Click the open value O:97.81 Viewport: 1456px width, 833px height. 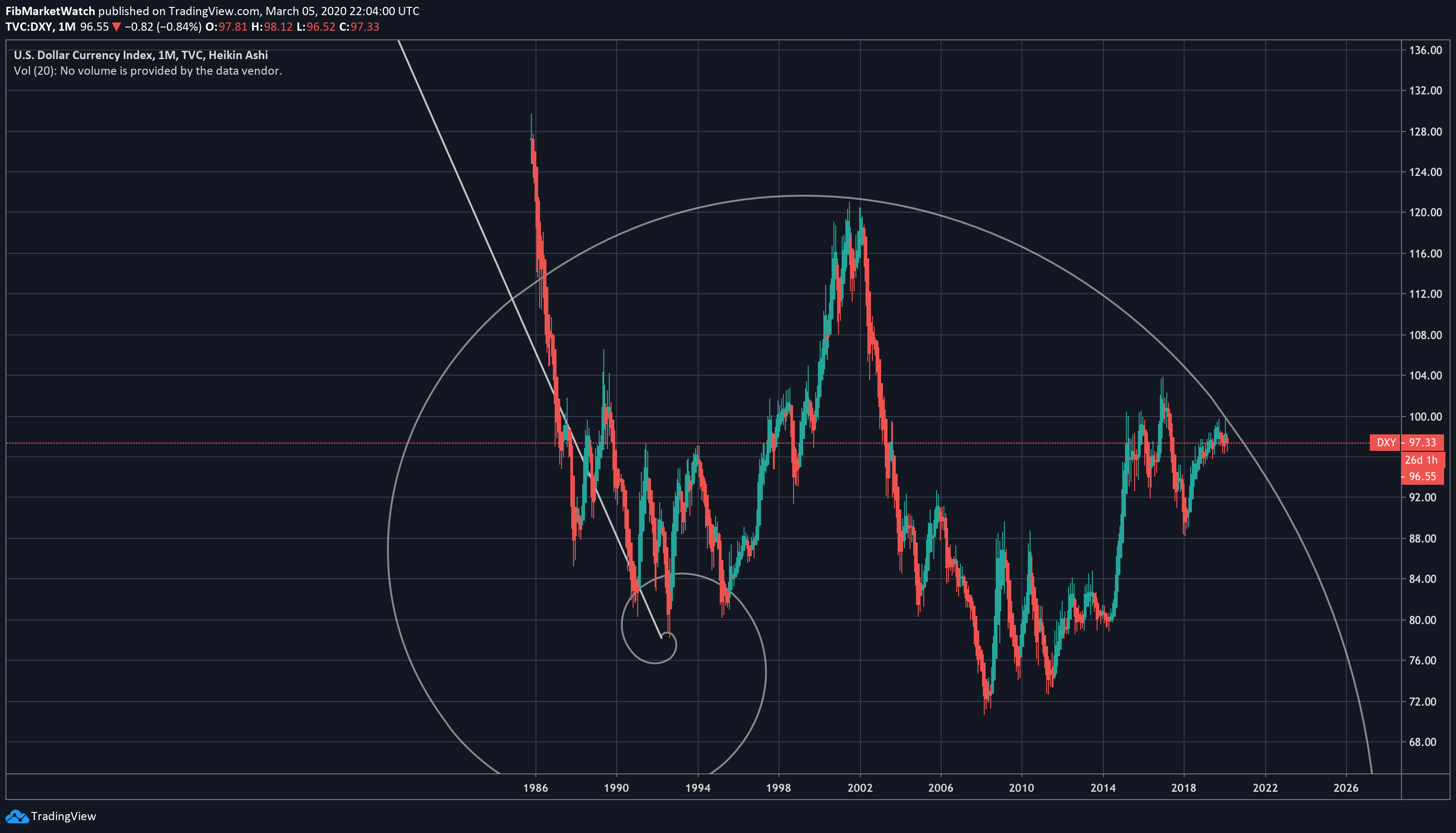pyautogui.click(x=226, y=27)
